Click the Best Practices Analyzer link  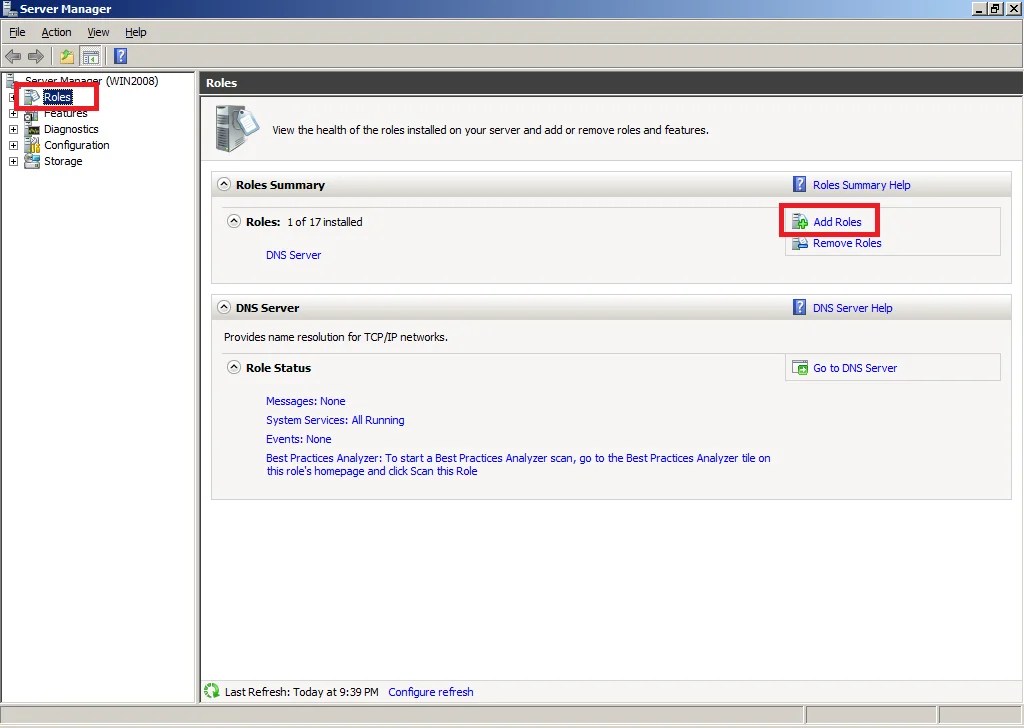518,464
